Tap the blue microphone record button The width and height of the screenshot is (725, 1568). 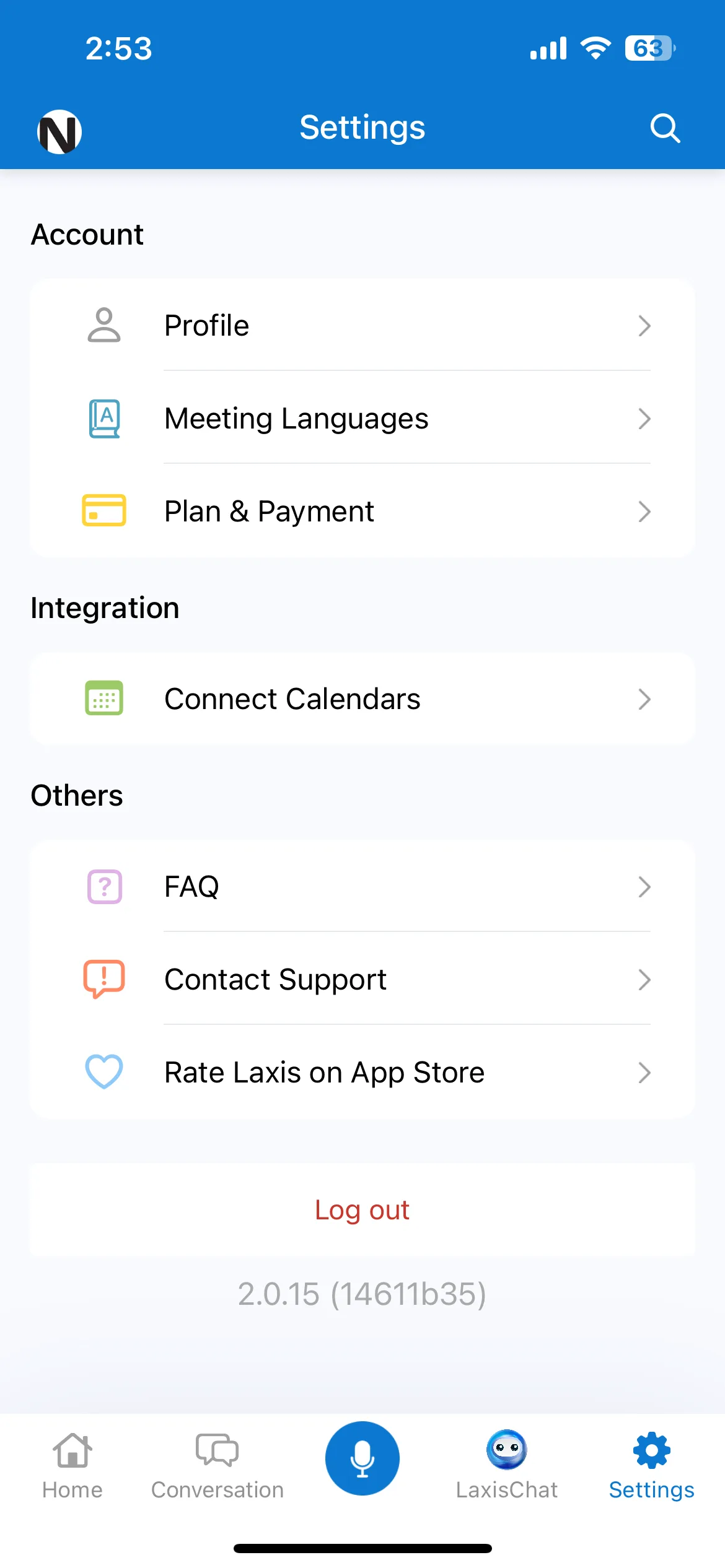tap(362, 1458)
